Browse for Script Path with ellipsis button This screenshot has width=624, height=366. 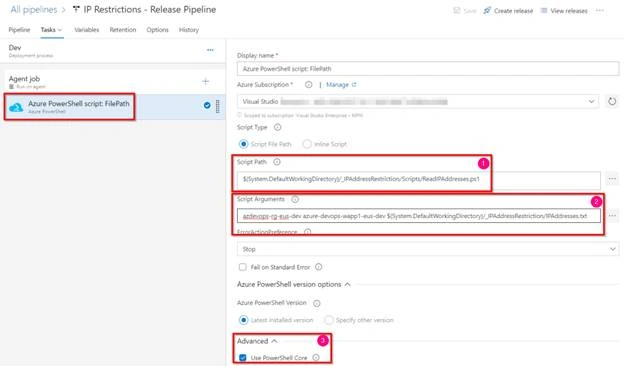(x=612, y=179)
